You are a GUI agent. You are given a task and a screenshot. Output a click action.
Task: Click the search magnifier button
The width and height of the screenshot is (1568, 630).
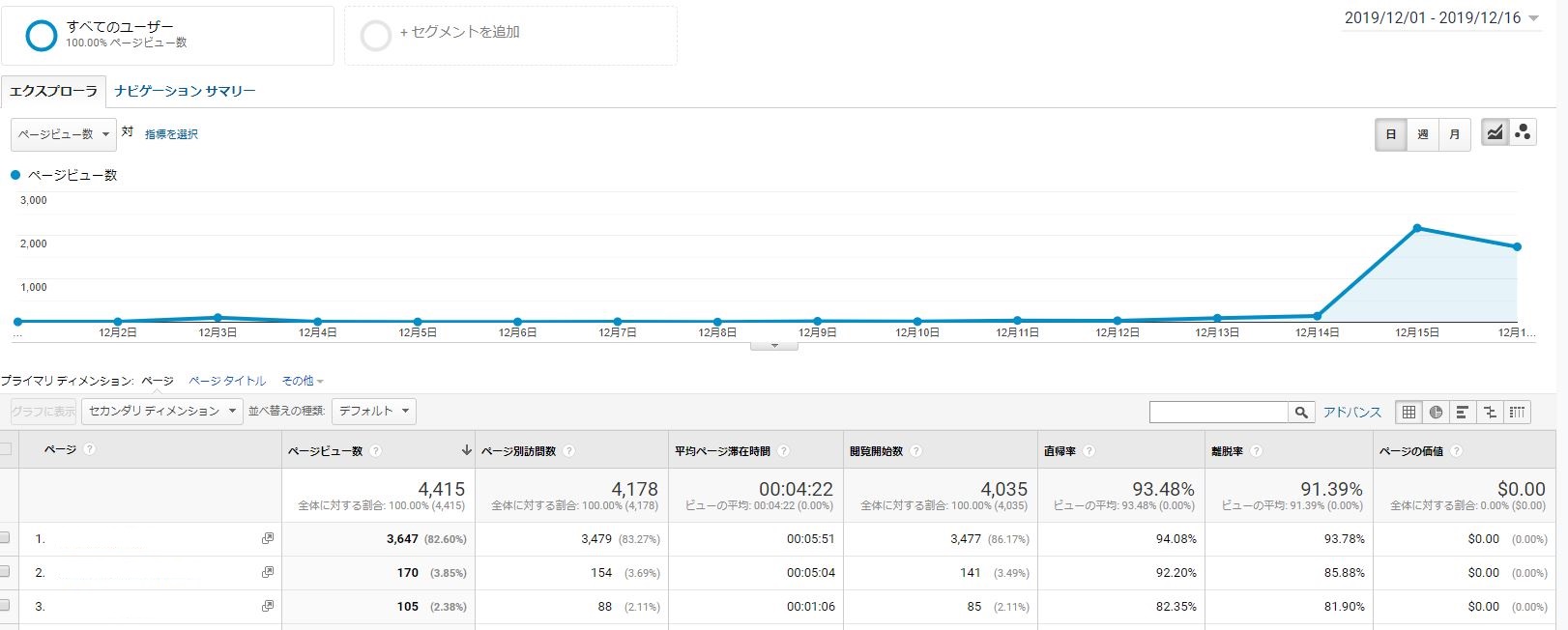pyautogui.click(x=1301, y=413)
